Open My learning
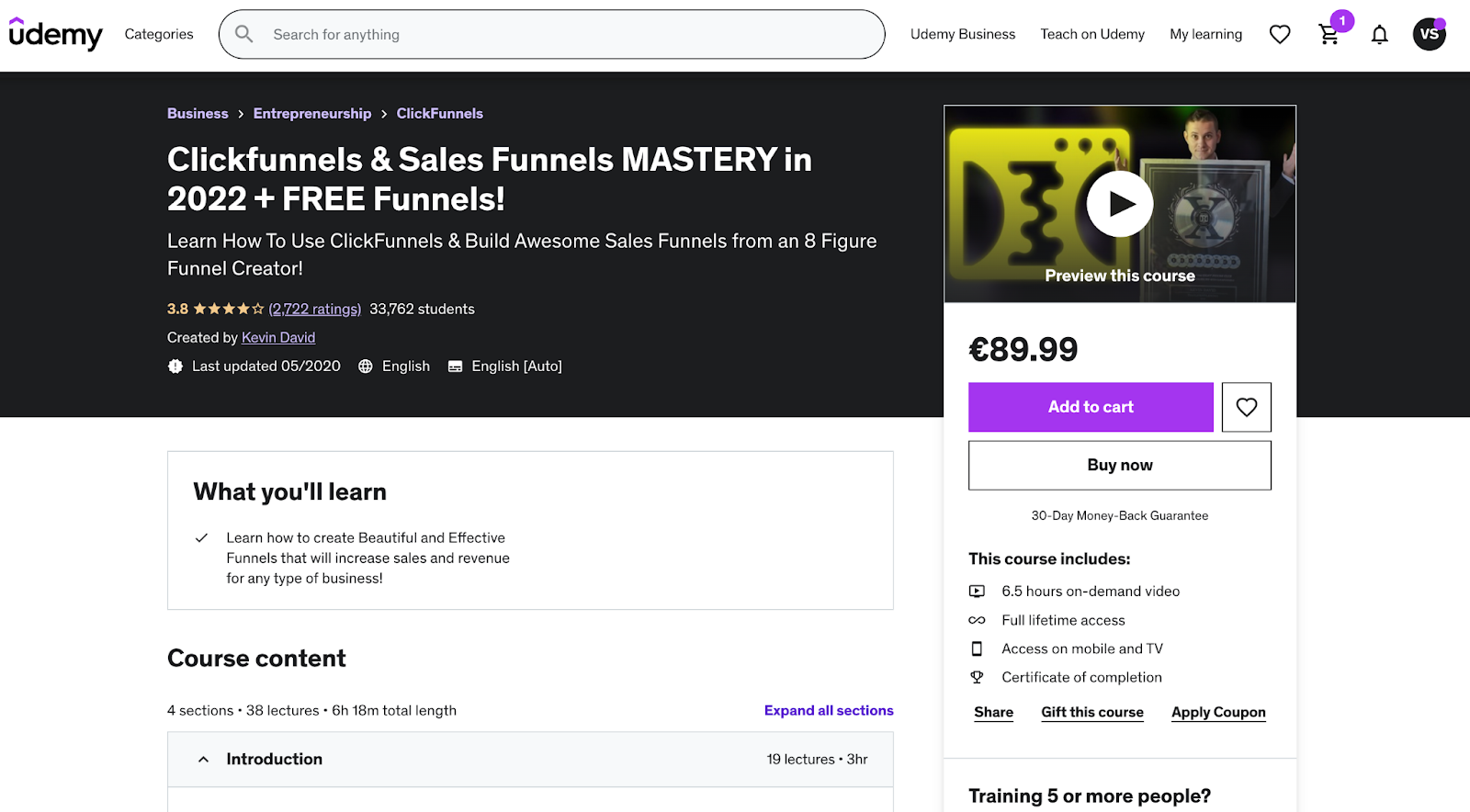 click(x=1205, y=34)
